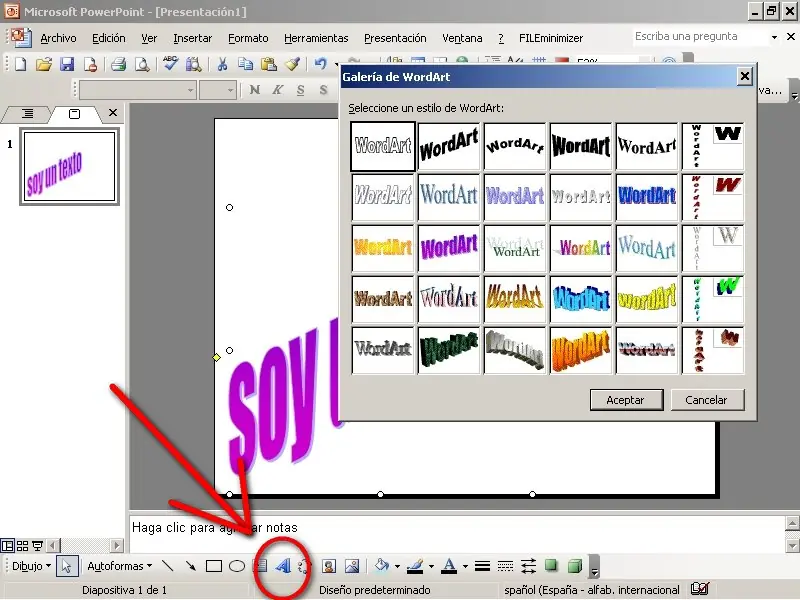The height and width of the screenshot is (600, 800).
Task: Choose the Select Objects pointer tool
Action: [66, 566]
